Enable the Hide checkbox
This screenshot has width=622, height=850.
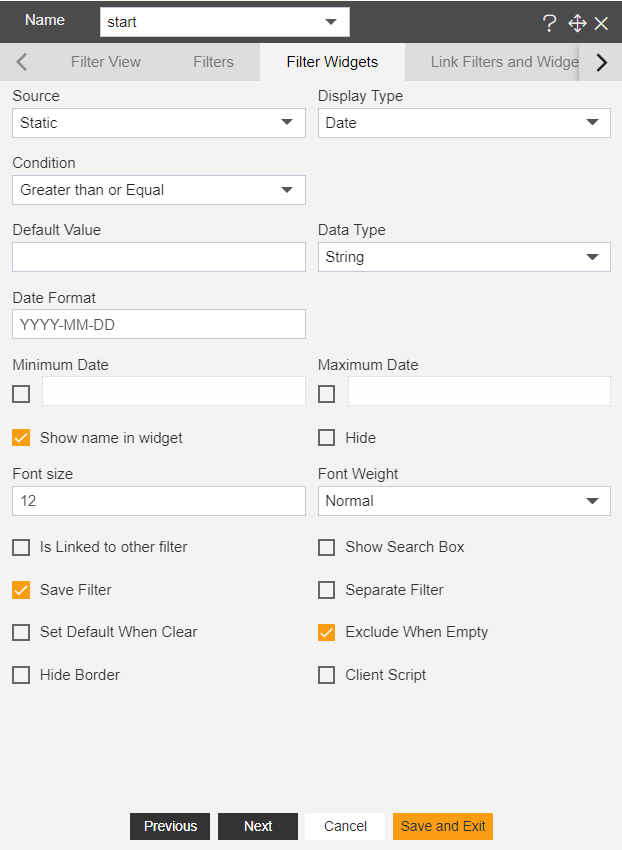point(326,437)
